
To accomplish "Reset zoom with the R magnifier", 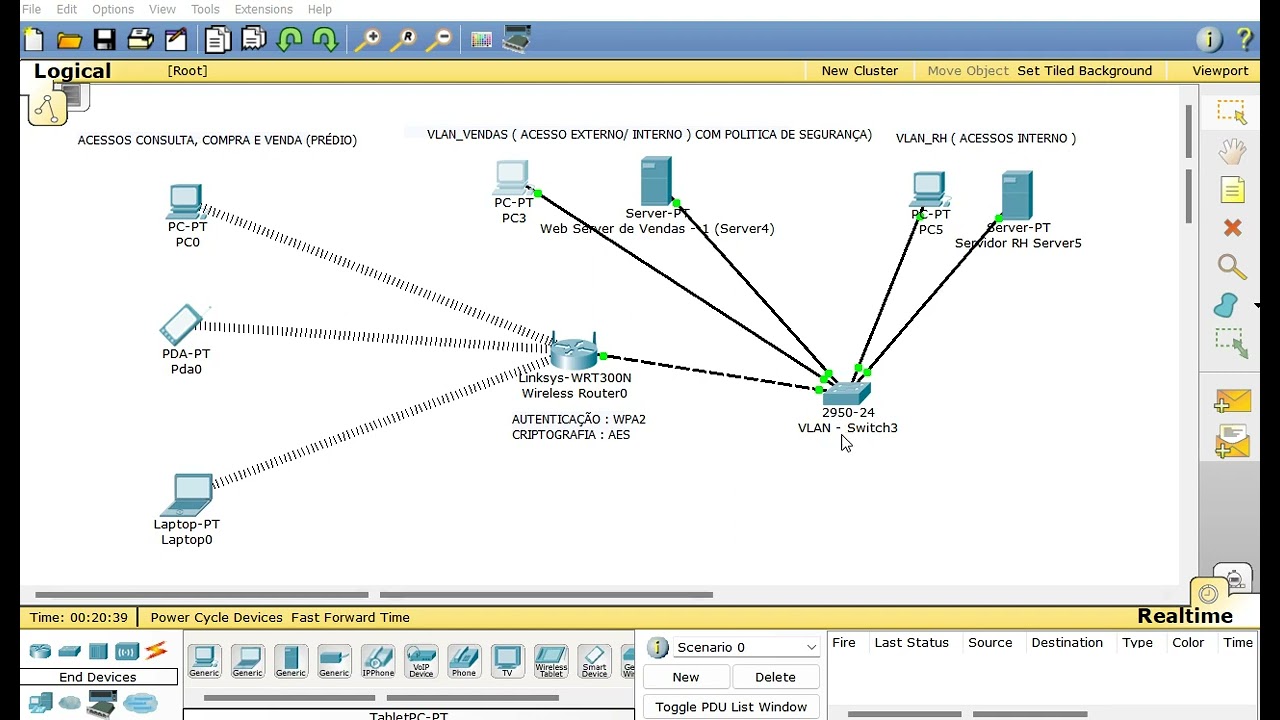I will [x=404, y=40].
